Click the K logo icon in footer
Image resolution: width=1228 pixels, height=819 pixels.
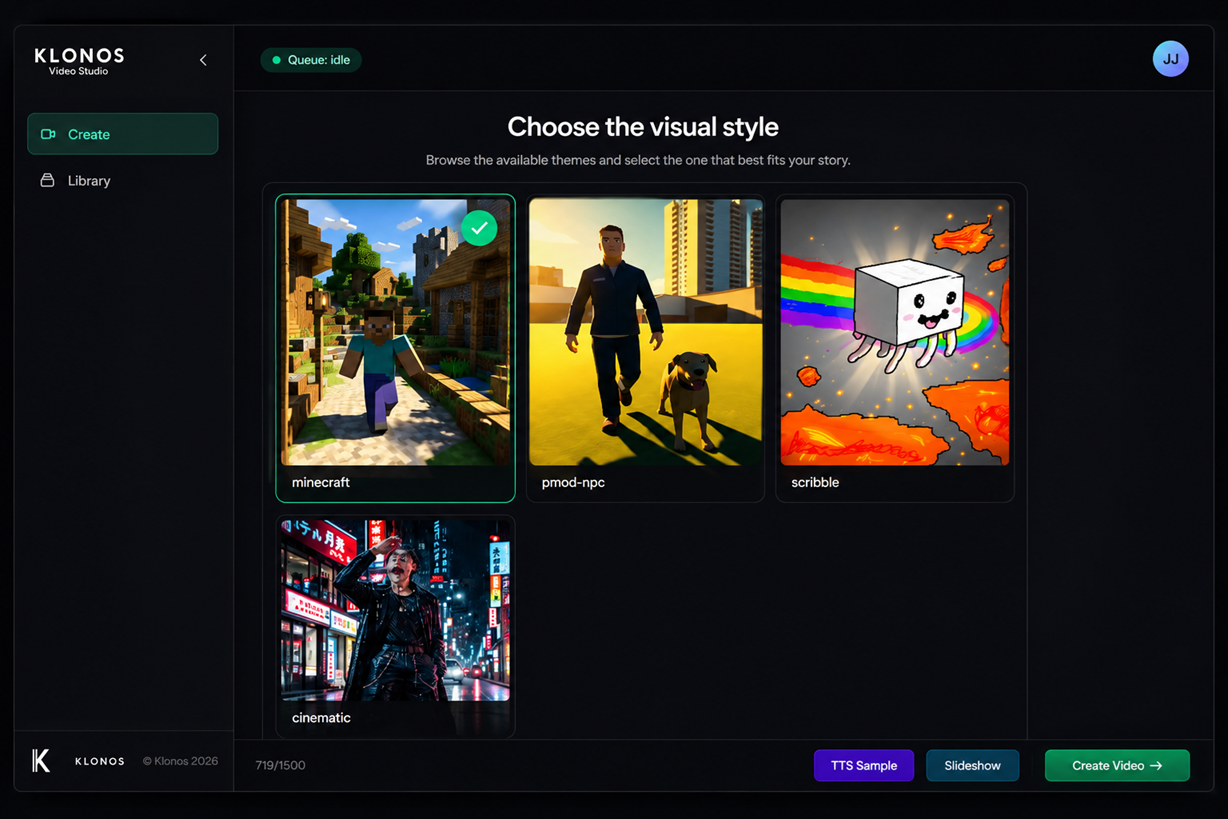click(41, 761)
